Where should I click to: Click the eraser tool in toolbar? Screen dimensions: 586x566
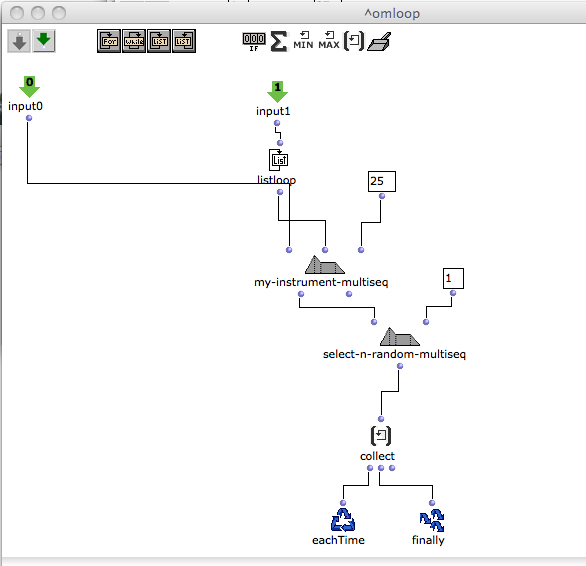tap(379, 41)
